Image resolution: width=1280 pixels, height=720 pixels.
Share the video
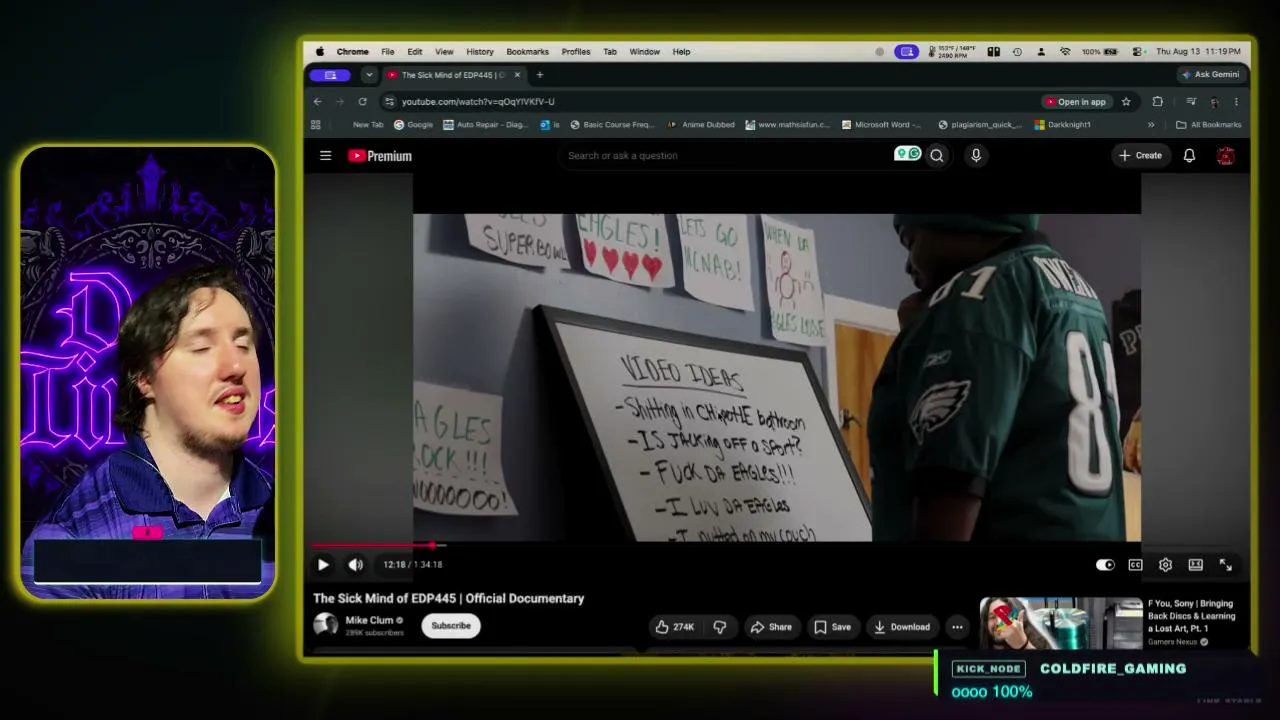coord(771,627)
